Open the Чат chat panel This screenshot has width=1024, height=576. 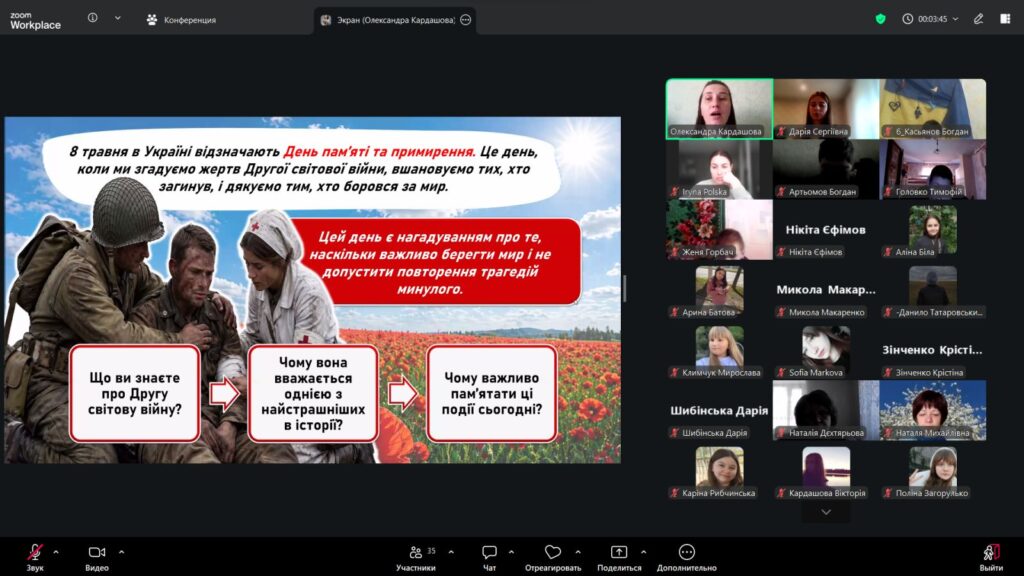pos(489,558)
